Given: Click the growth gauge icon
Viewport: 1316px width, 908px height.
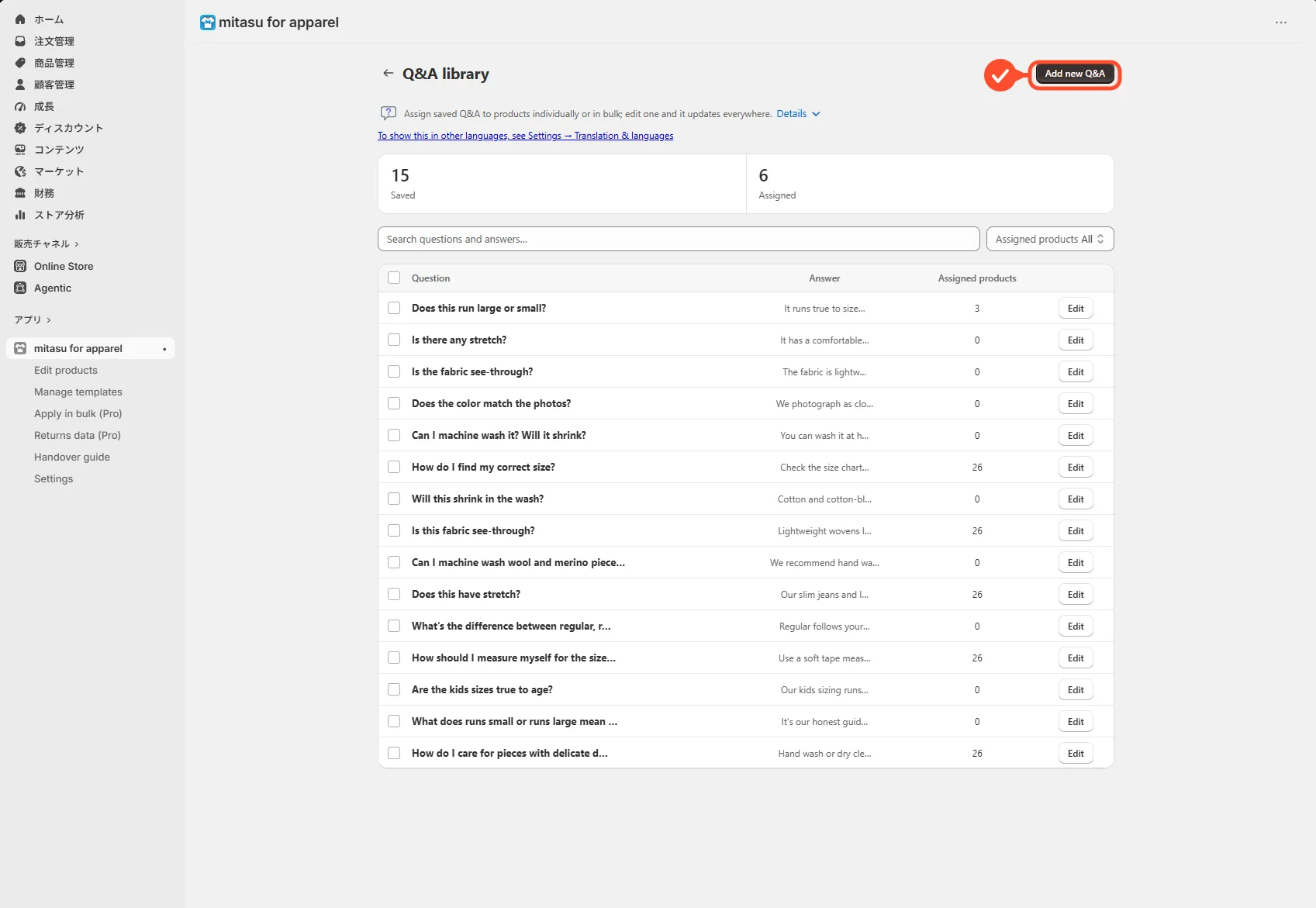Looking at the screenshot, I should 20,106.
